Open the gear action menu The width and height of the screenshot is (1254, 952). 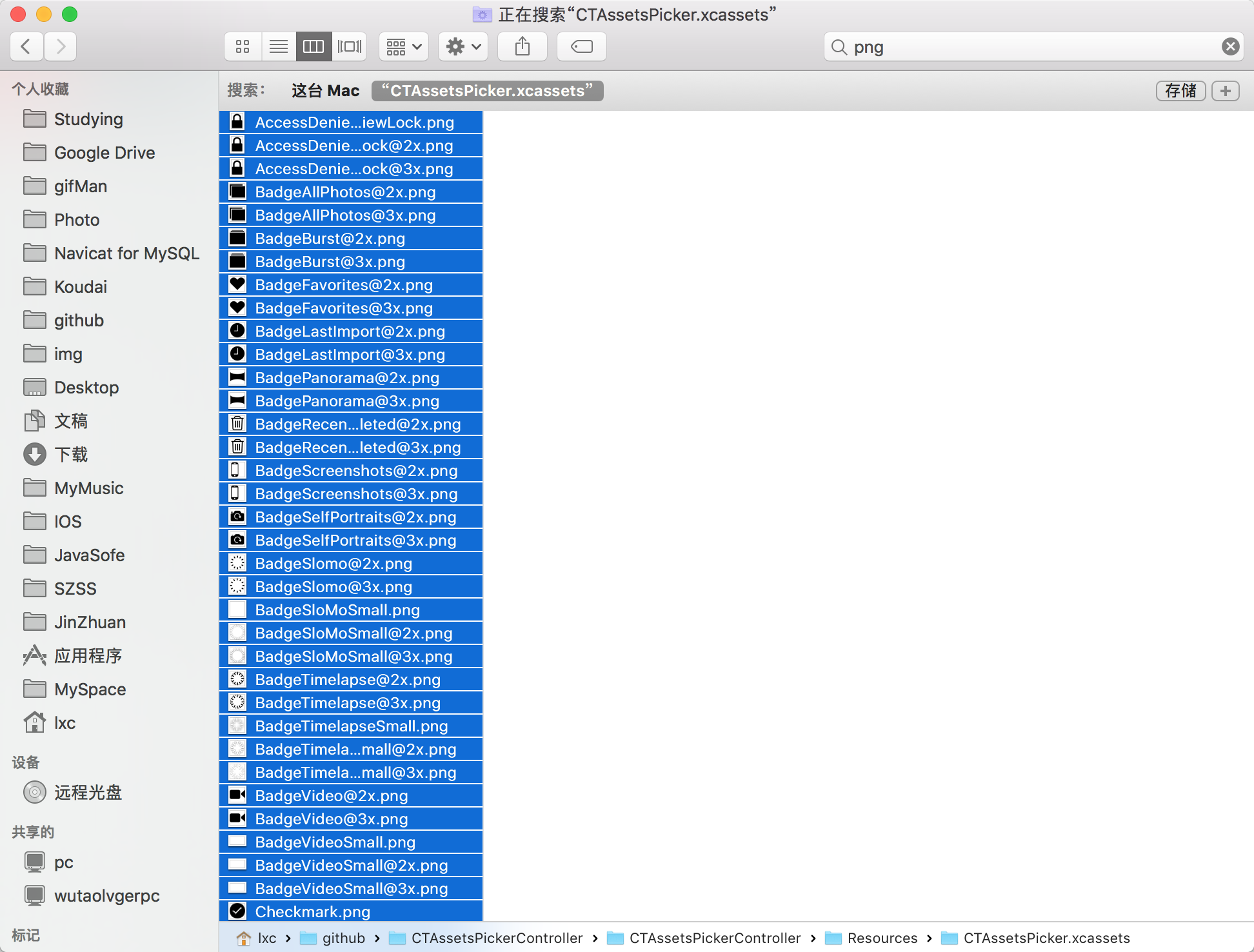463,46
